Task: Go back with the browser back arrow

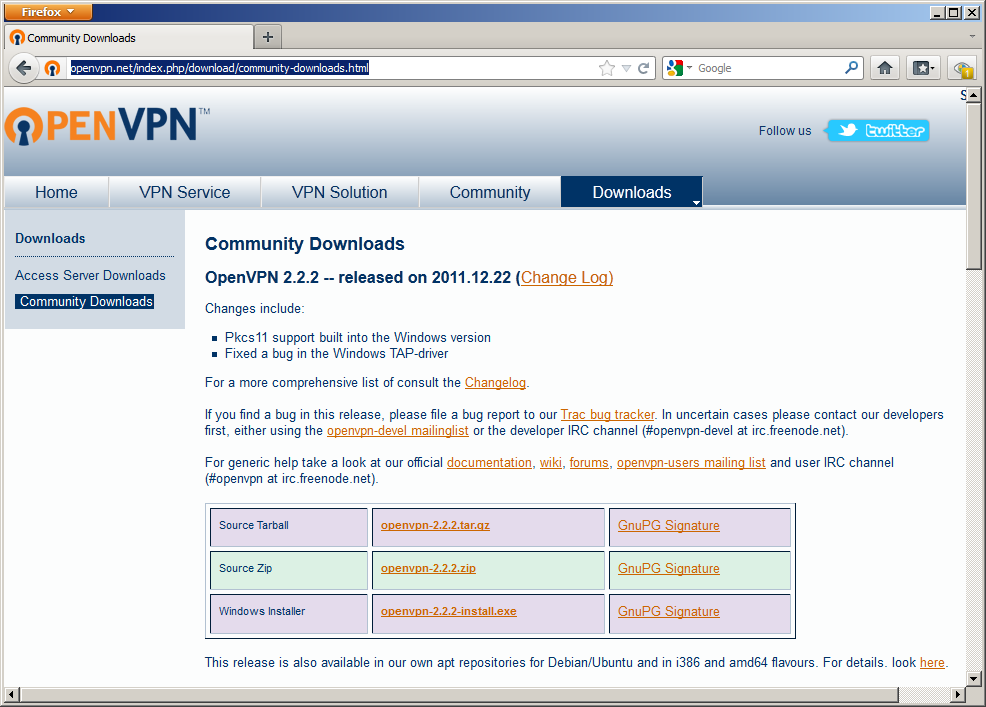Action: [x=24, y=68]
